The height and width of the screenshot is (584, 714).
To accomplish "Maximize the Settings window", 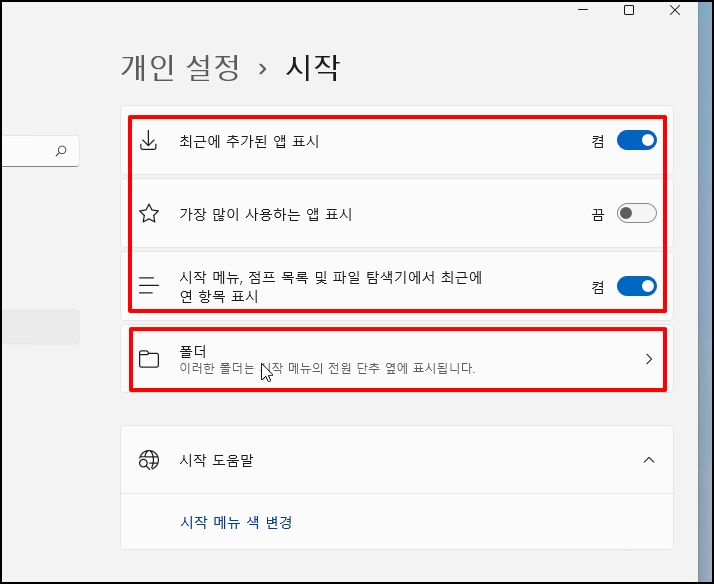I will [x=629, y=10].
